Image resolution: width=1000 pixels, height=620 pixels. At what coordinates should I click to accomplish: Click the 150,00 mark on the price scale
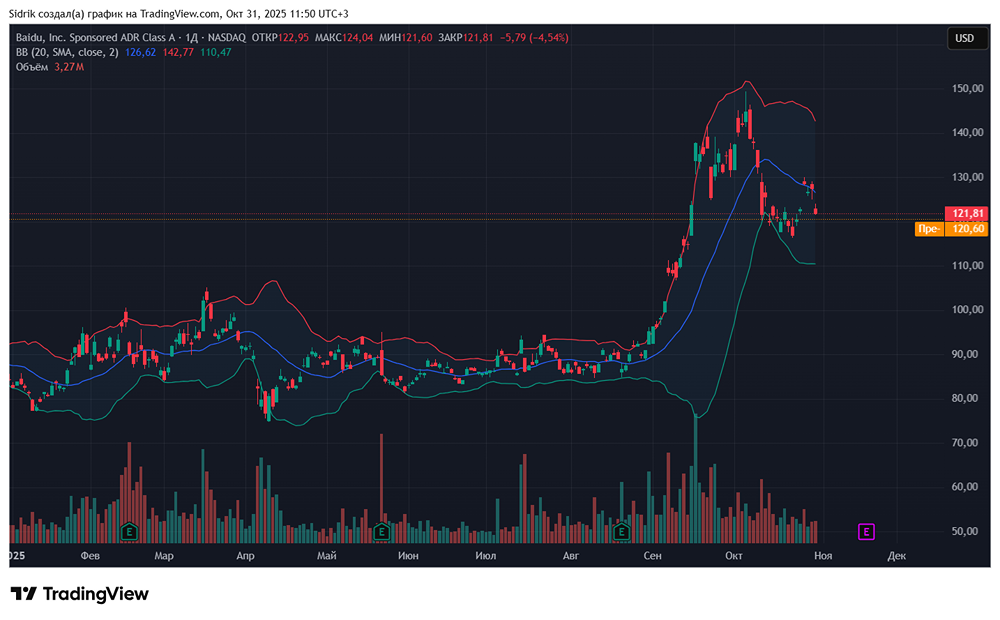click(x=964, y=88)
